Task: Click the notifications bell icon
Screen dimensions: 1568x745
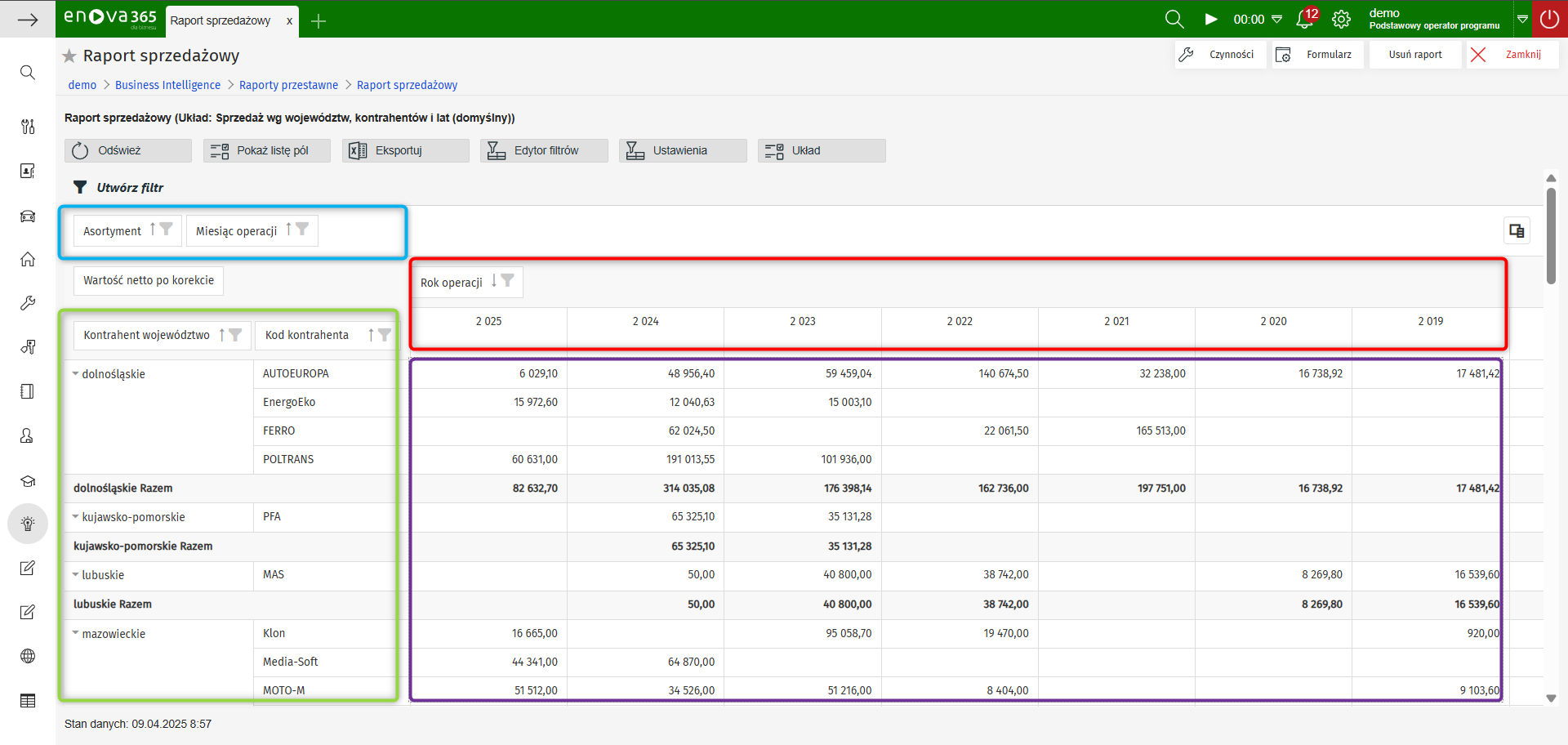Action: (1304, 20)
